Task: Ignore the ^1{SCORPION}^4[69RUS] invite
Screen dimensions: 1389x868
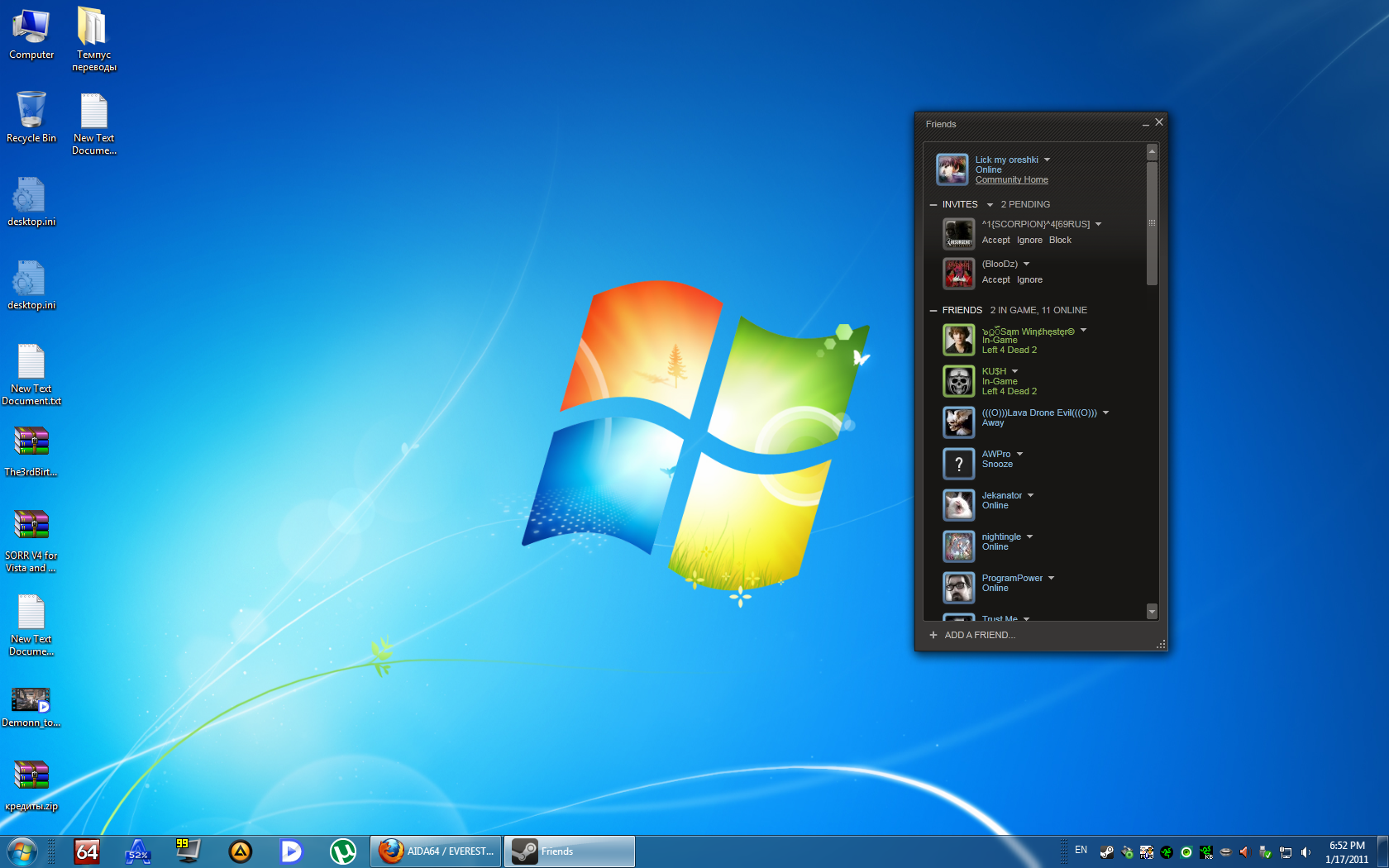Action: pyautogui.click(x=1029, y=240)
